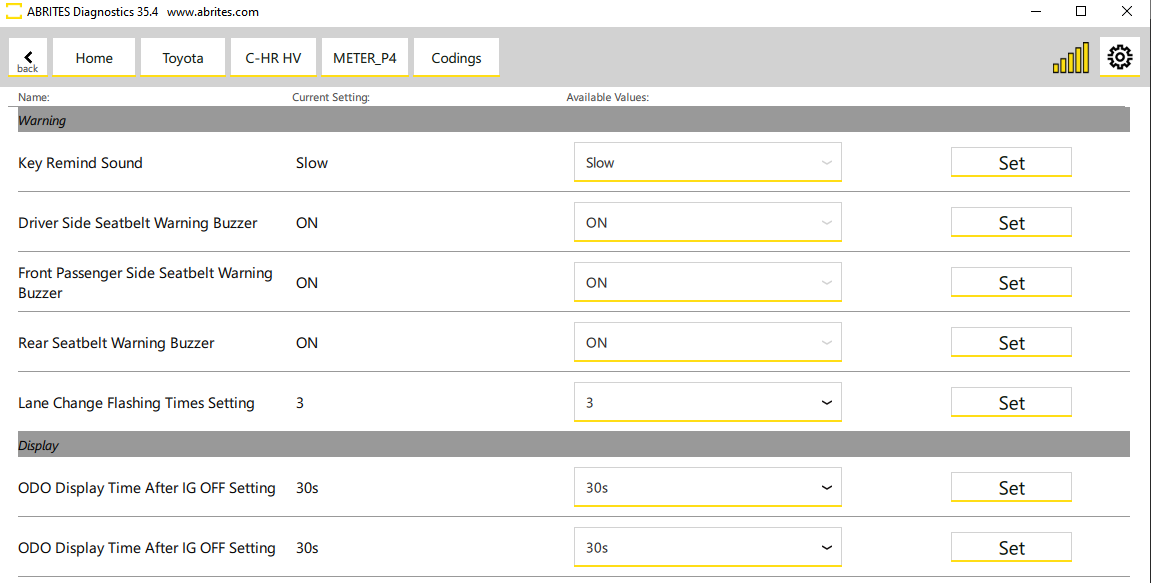Maximize the ABRITES Diagnostics window
The width and height of the screenshot is (1151, 583).
tap(1081, 12)
